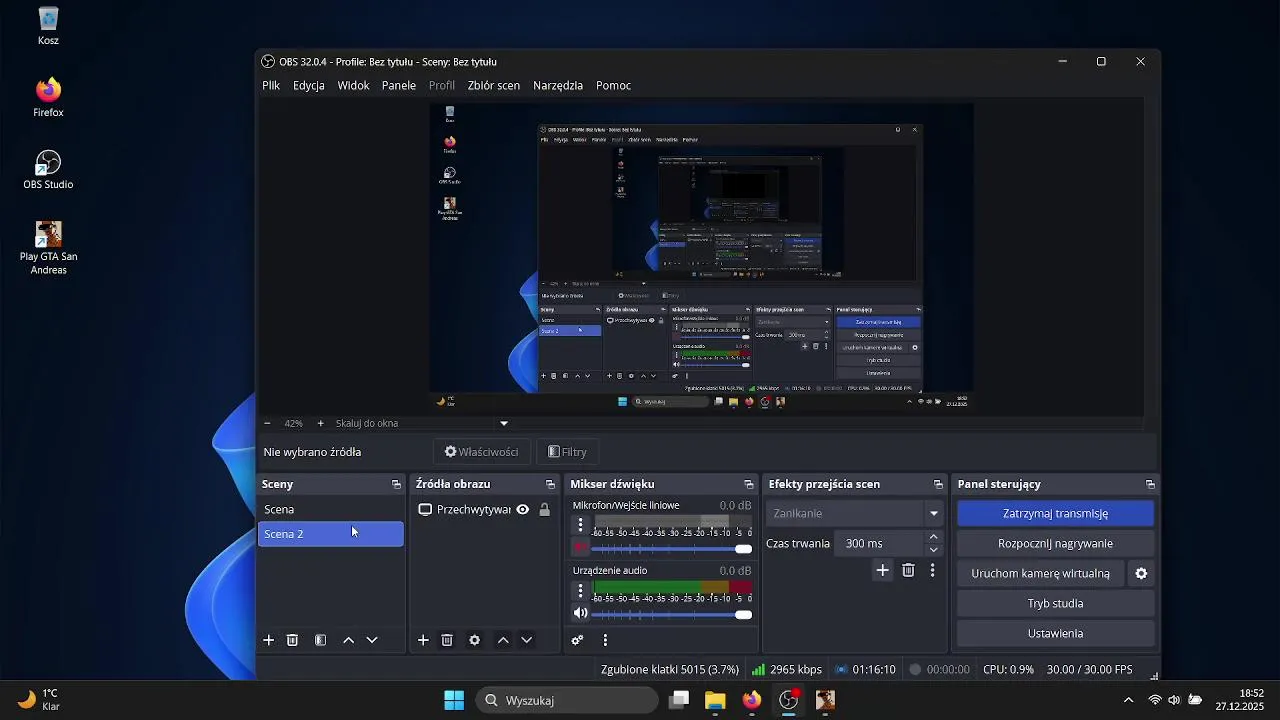The width and height of the screenshot is (1280, 720).
Task: Open File Explorer from taskbar
Action: [715, 700]
